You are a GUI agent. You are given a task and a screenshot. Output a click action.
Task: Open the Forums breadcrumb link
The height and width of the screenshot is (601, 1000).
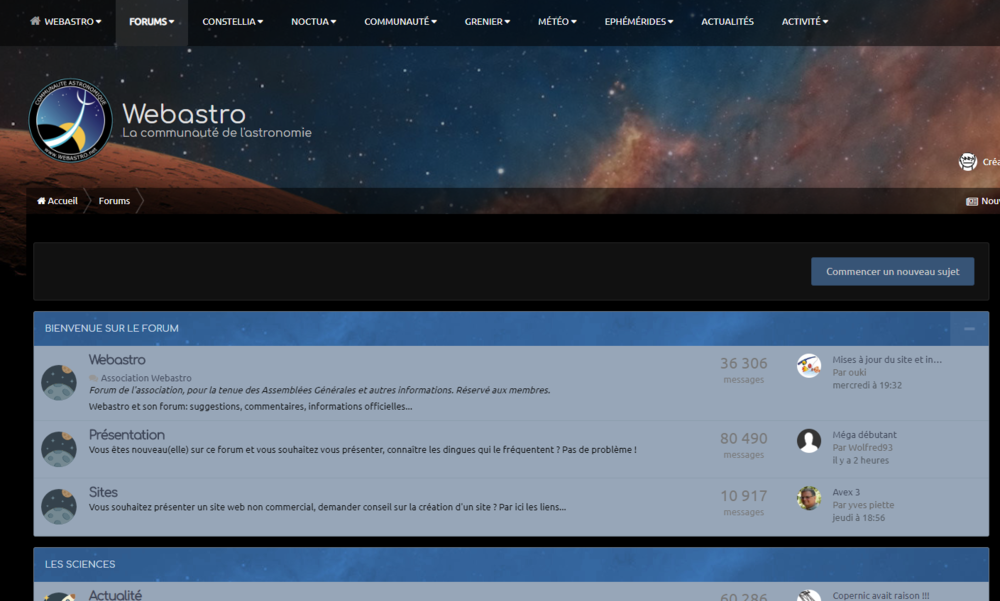click(114, 201)
